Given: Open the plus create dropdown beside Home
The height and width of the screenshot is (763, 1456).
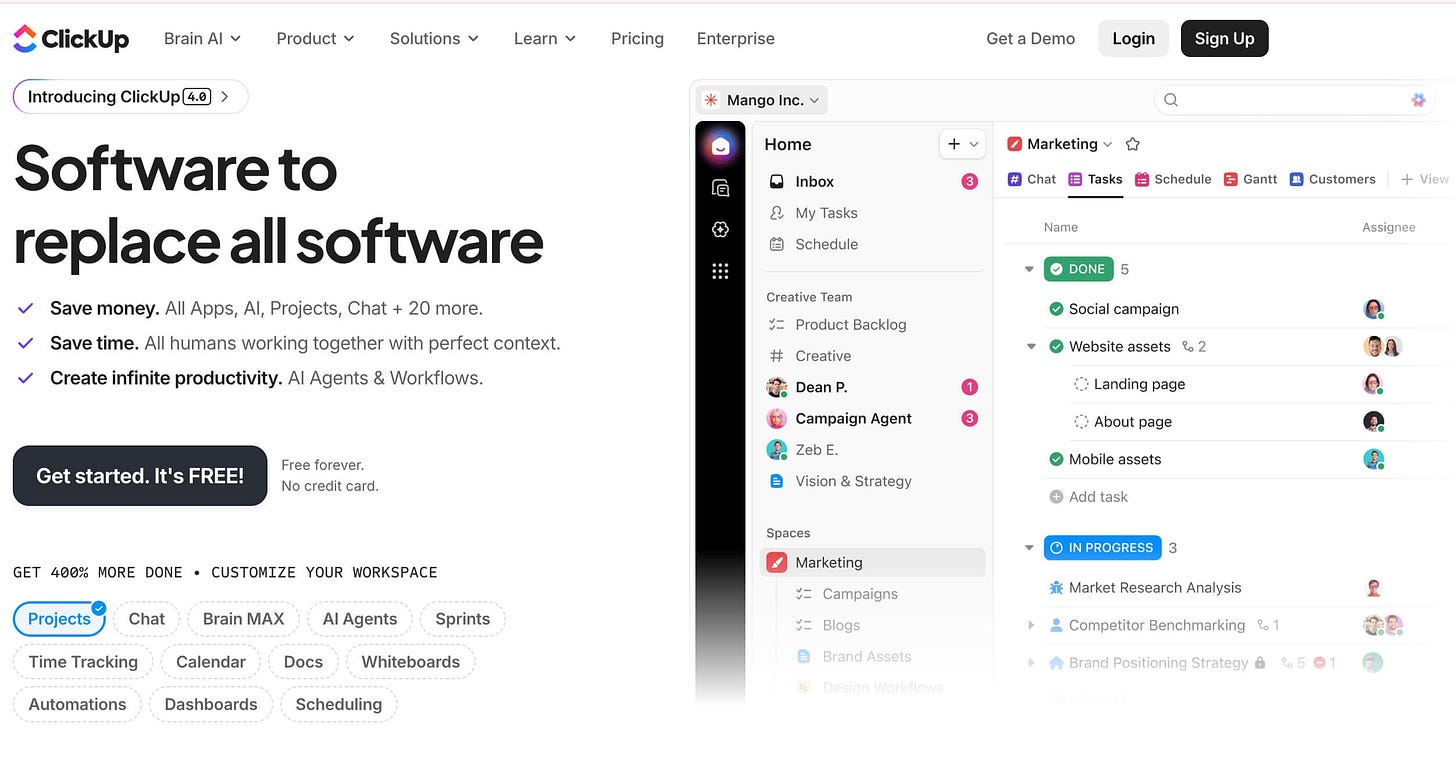Looking at the screenshot, I should point(963,144).
